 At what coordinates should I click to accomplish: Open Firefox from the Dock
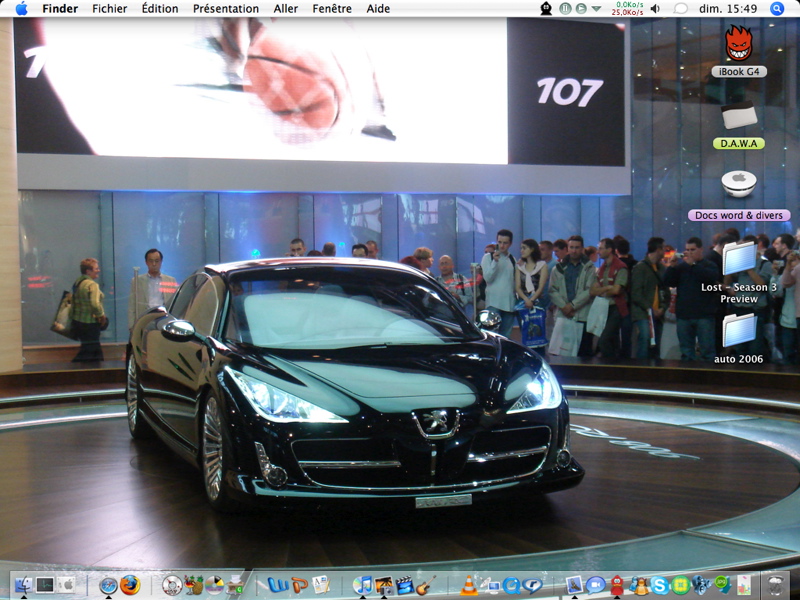[130, 585]
